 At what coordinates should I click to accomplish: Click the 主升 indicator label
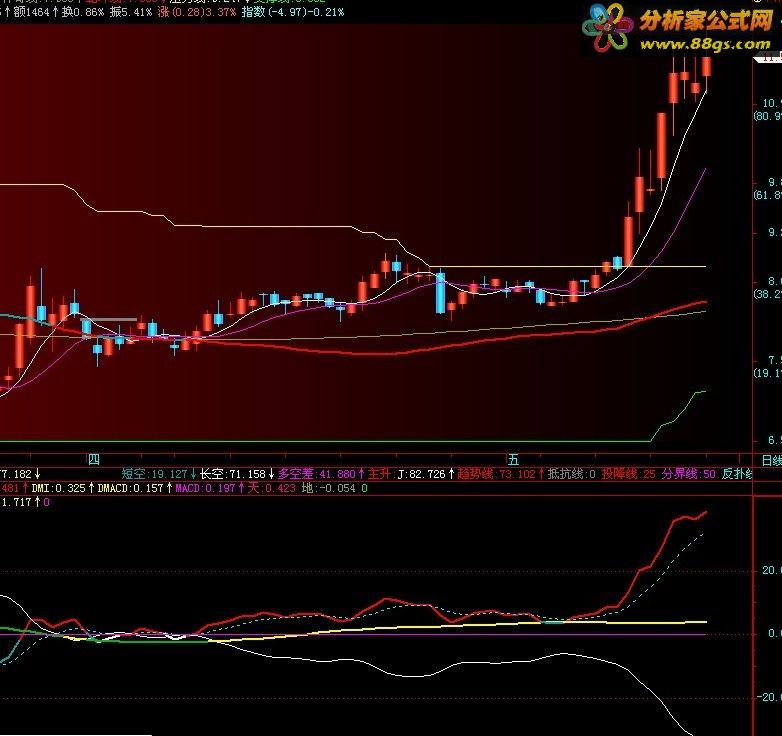[x=380, y=474]
